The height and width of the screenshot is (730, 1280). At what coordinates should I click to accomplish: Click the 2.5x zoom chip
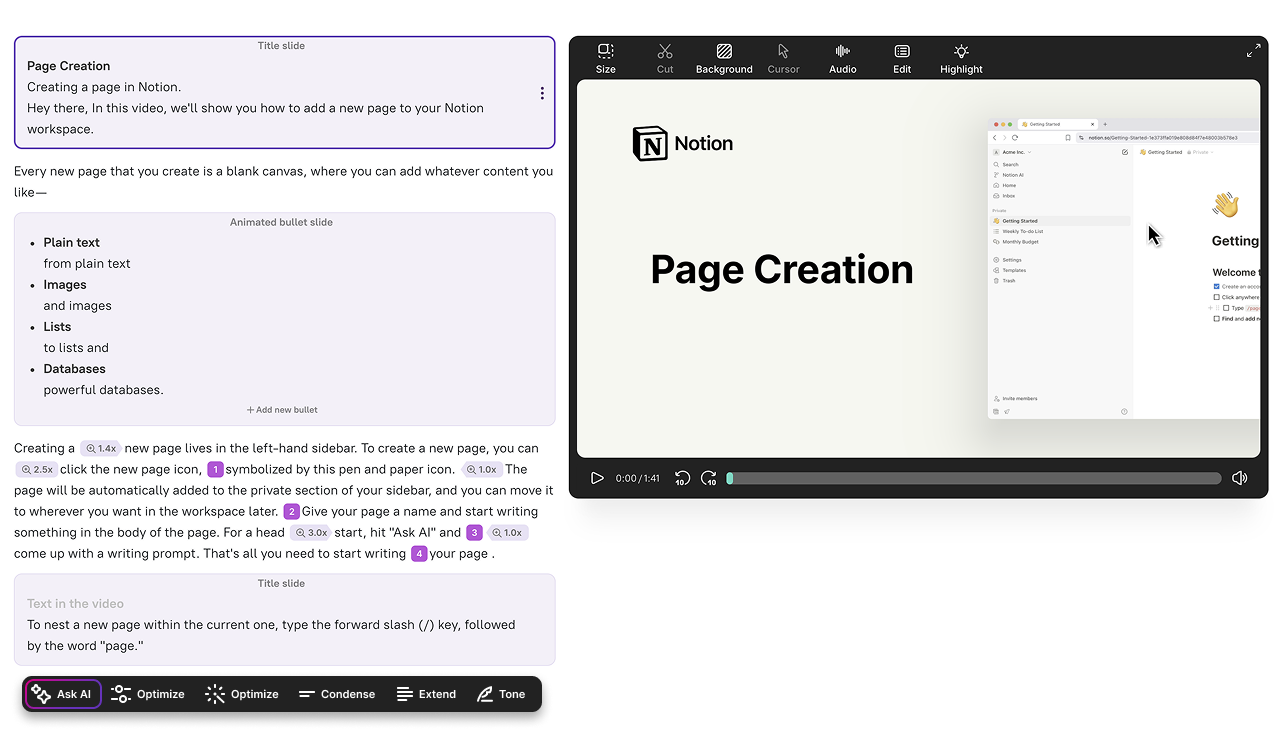coord(36,470)
